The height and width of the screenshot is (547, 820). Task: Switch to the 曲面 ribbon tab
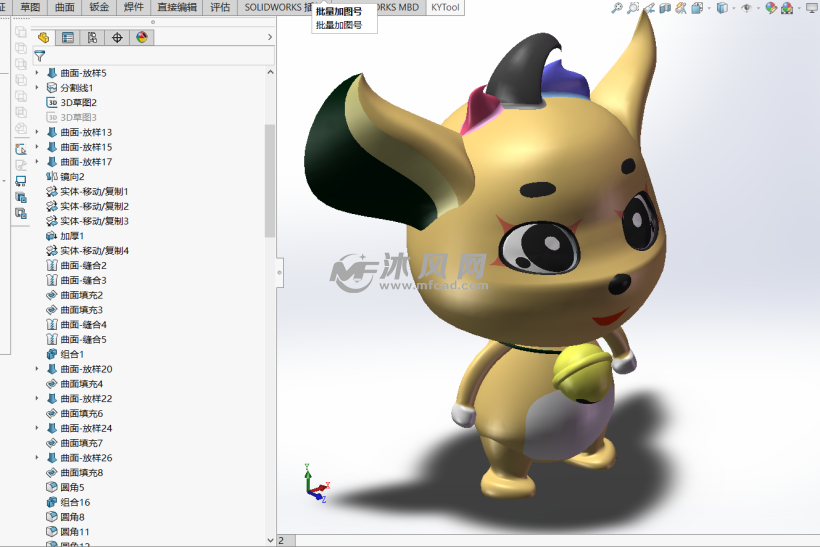coord(65,7)
